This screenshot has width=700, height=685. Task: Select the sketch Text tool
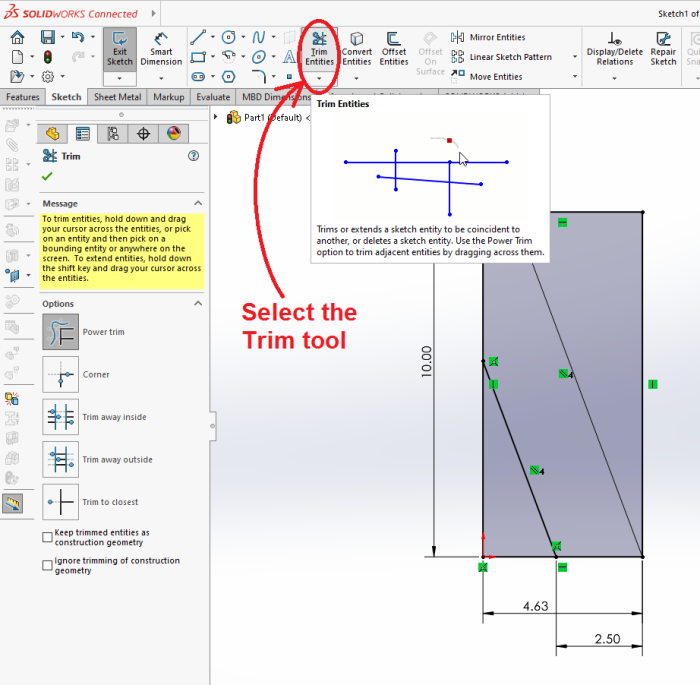pos(289,57)
